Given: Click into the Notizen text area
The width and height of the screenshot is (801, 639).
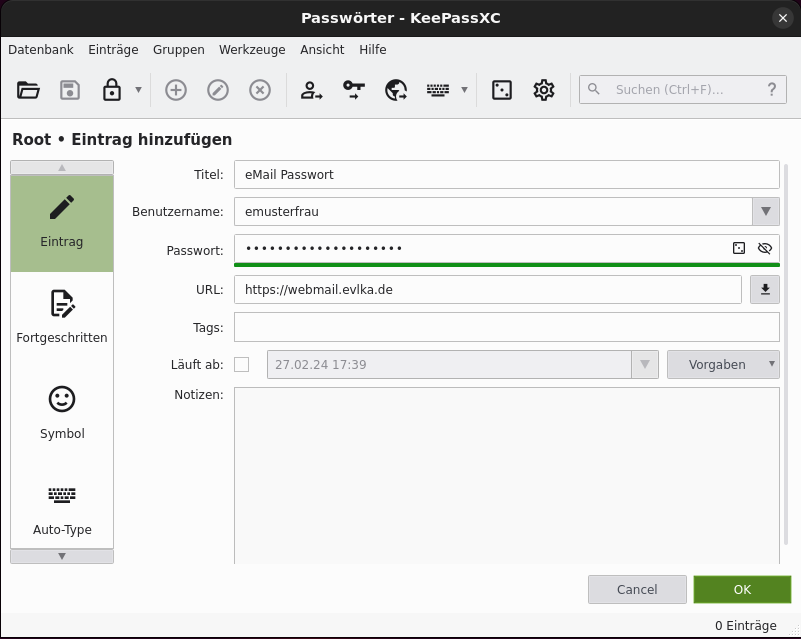Looking at the screenshot, I should pyautogui.click(x=507, y=476).
